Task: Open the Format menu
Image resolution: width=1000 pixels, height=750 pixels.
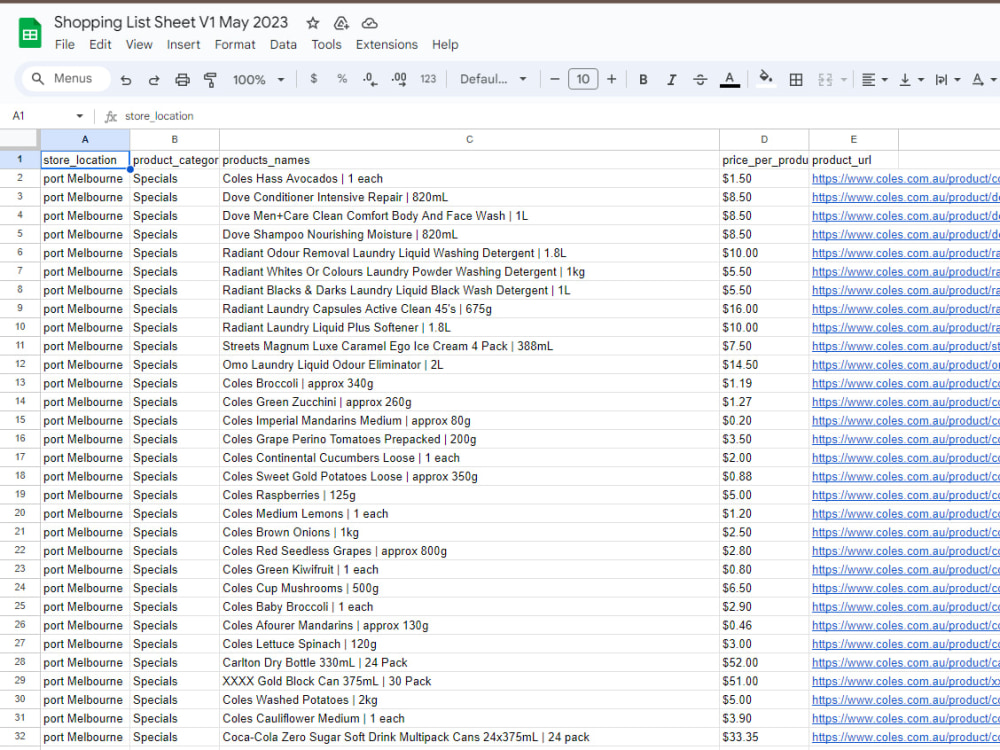Action: coord(235,45)
